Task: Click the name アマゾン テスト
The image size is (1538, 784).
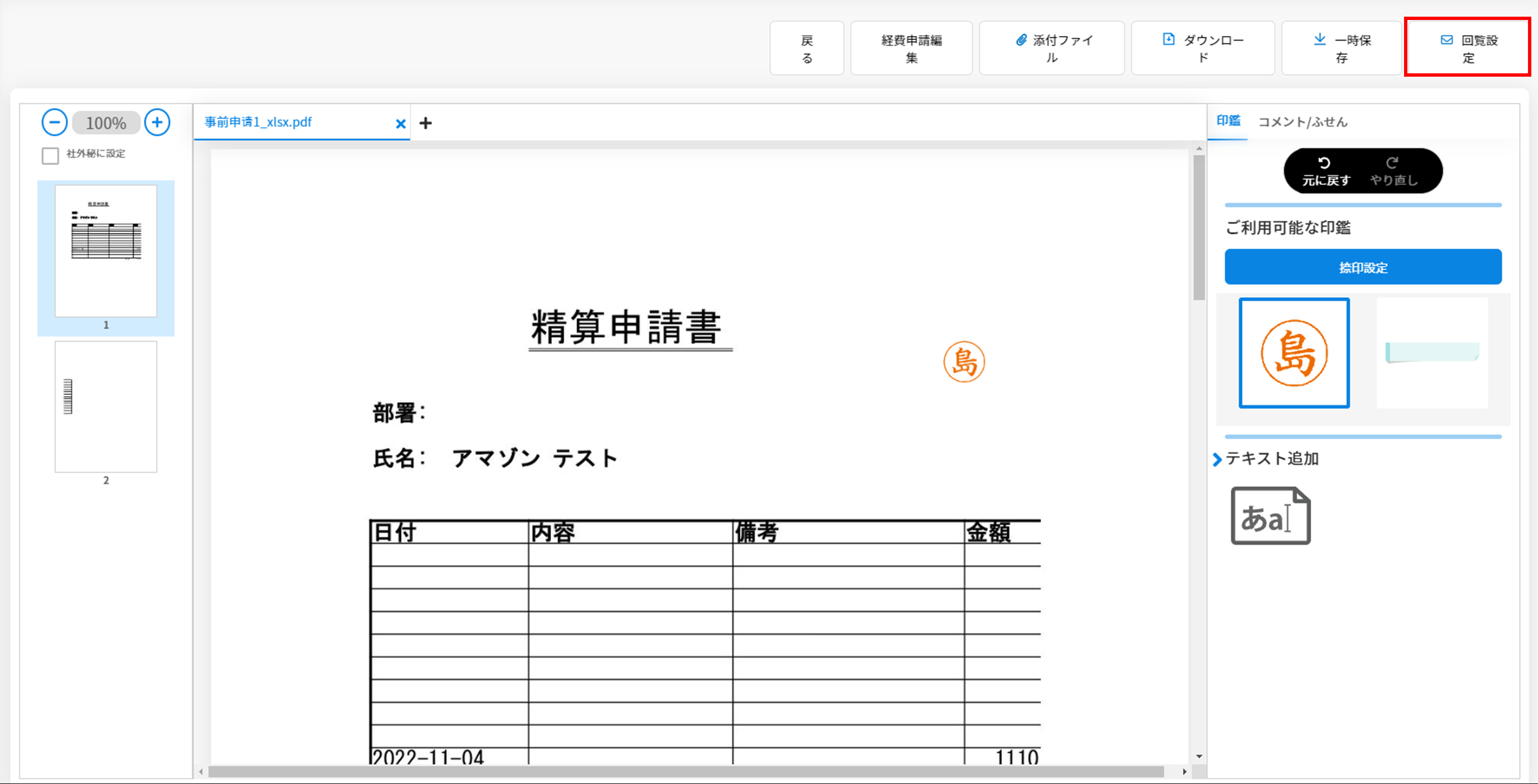Action: coord(534,458)
